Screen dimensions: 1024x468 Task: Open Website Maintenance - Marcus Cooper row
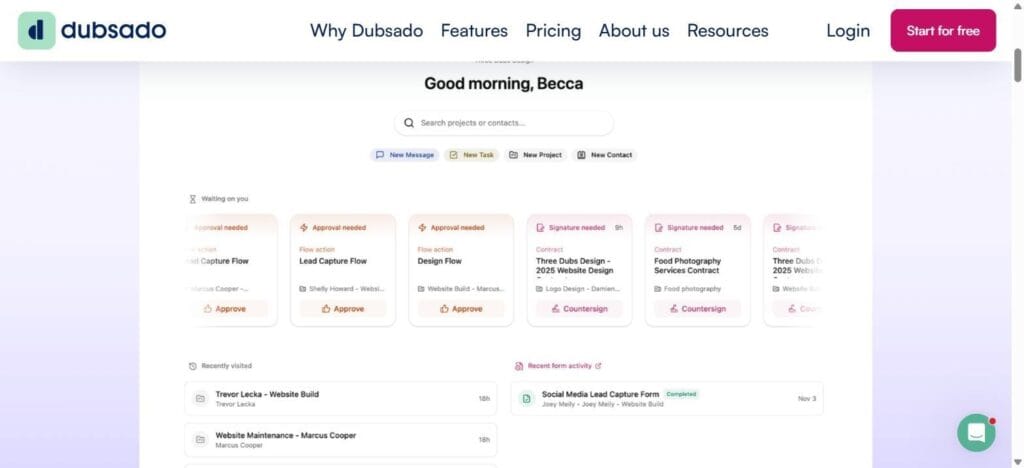click(x=340, y=440)
